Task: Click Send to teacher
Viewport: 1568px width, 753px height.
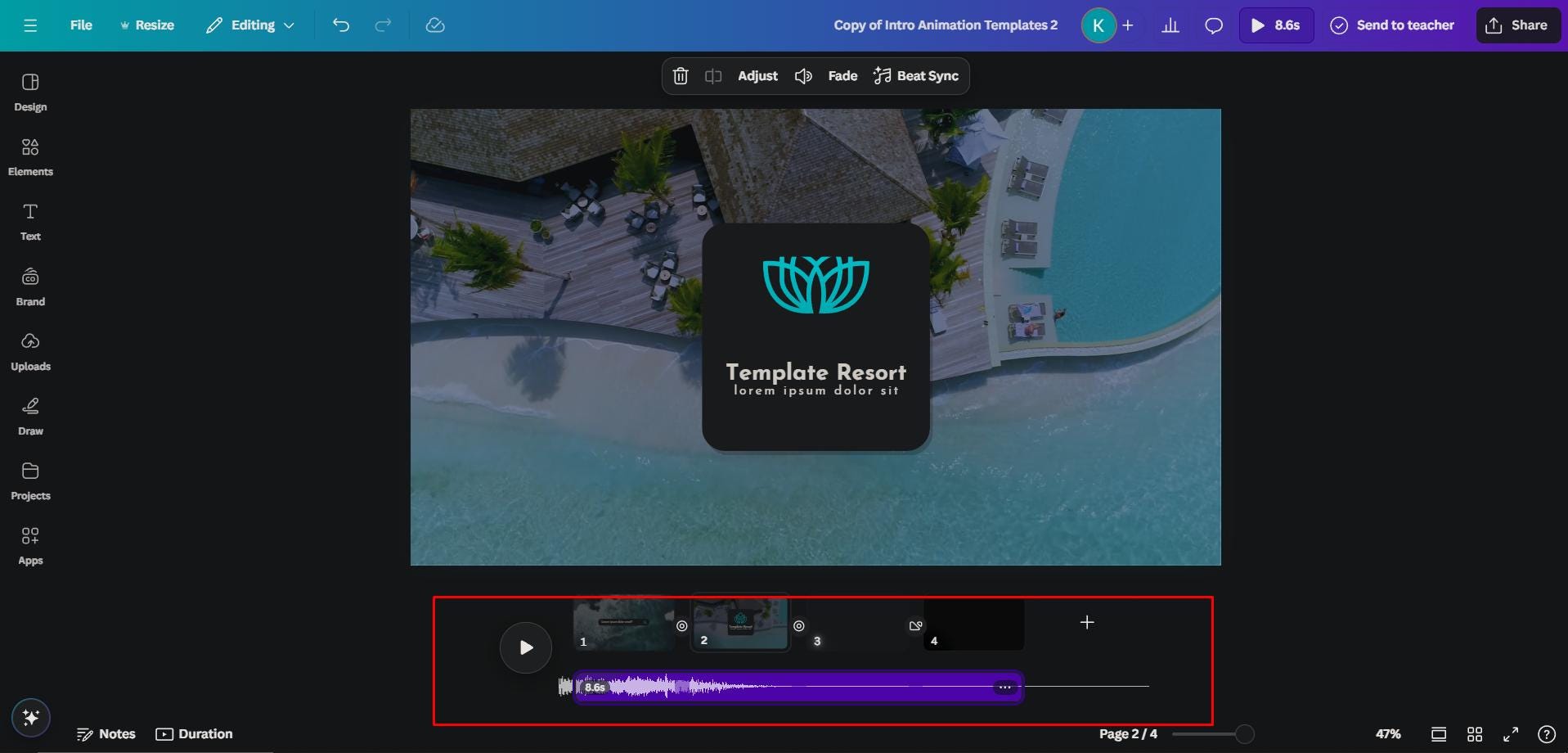Action: [x=1392, y=25]
